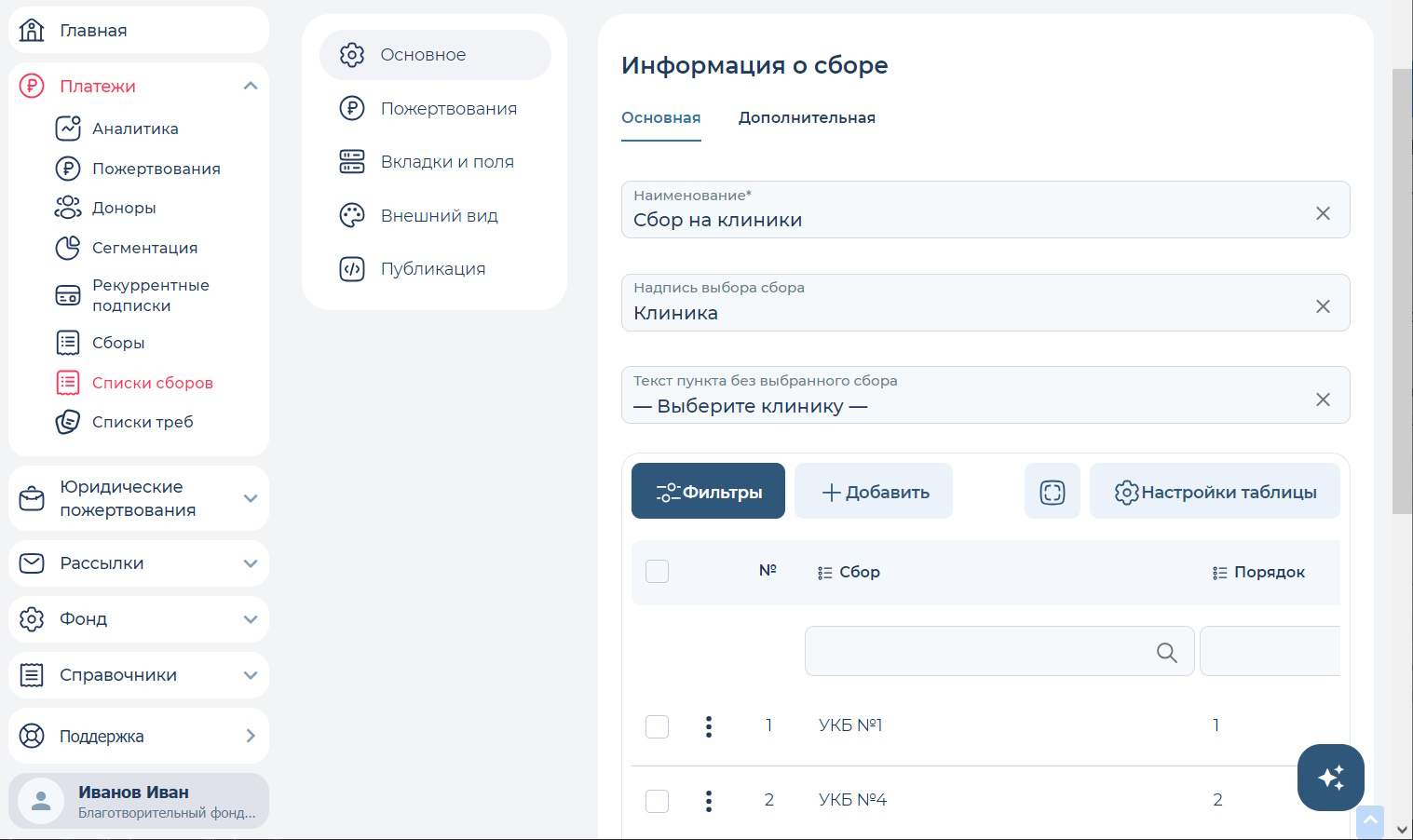Click Основное gear icon in settings panel
1413x840 pixels.
tap(352, 55)
